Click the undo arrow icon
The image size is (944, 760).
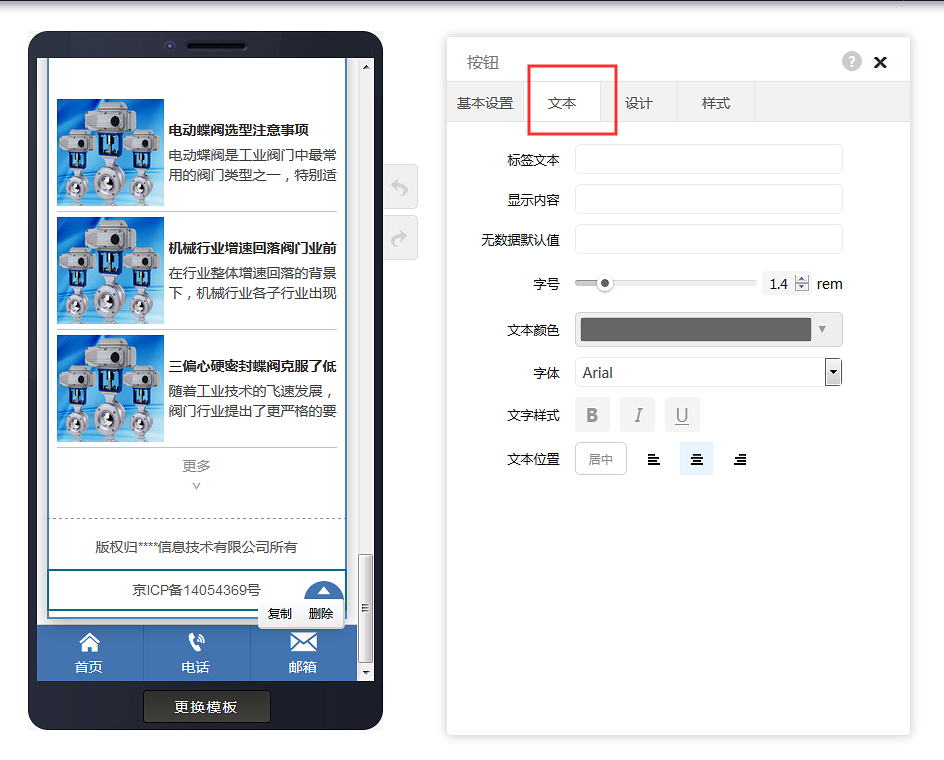pos(400,187)
